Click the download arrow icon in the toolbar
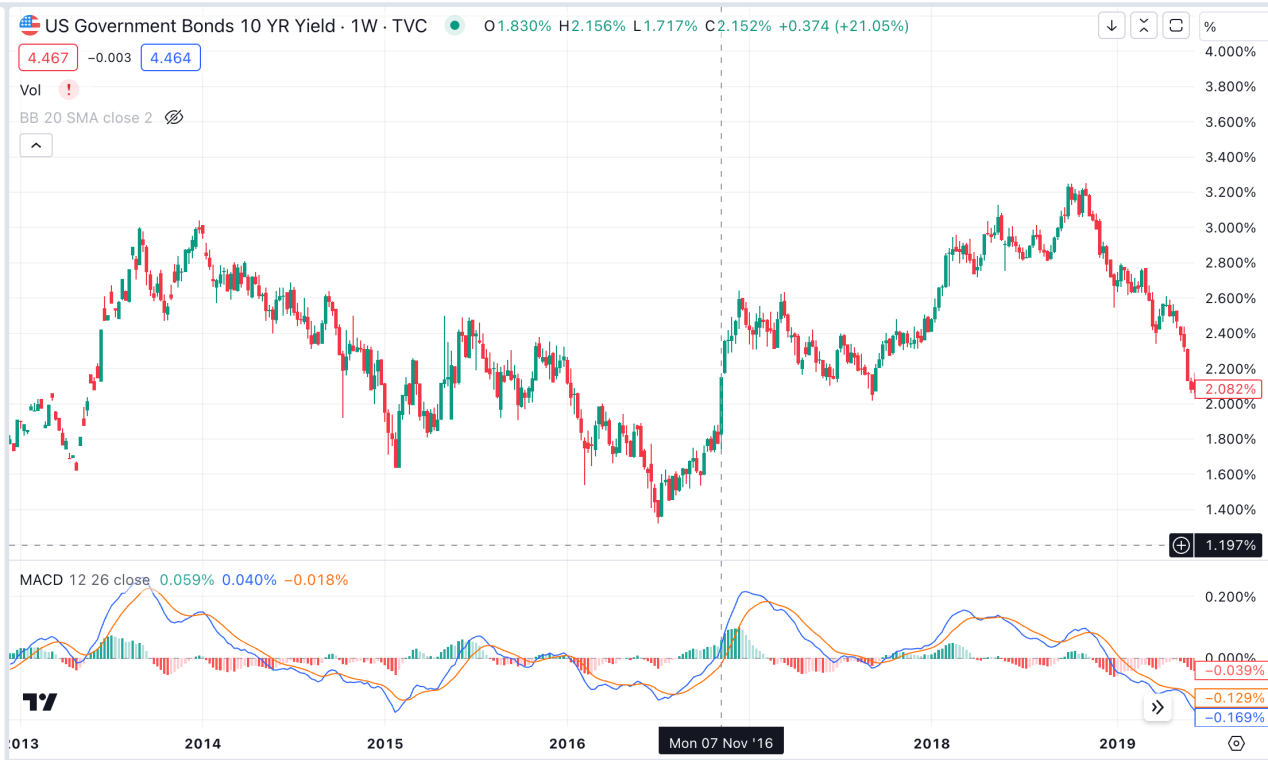This screenshot has height=760, width=1268. [x=1111, y=25]
